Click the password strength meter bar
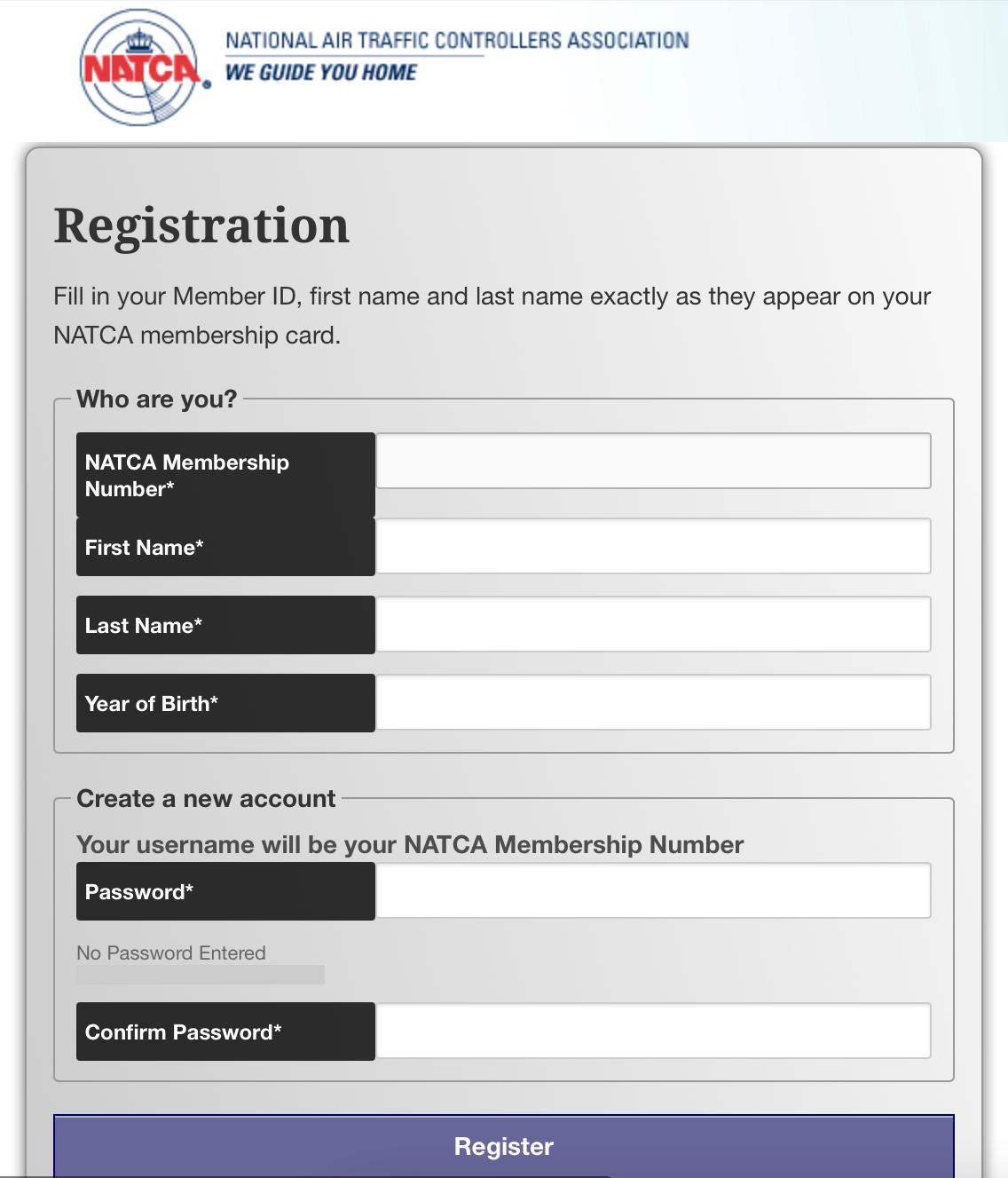This screenshot has height=1178, width=1008. (201, 975)
